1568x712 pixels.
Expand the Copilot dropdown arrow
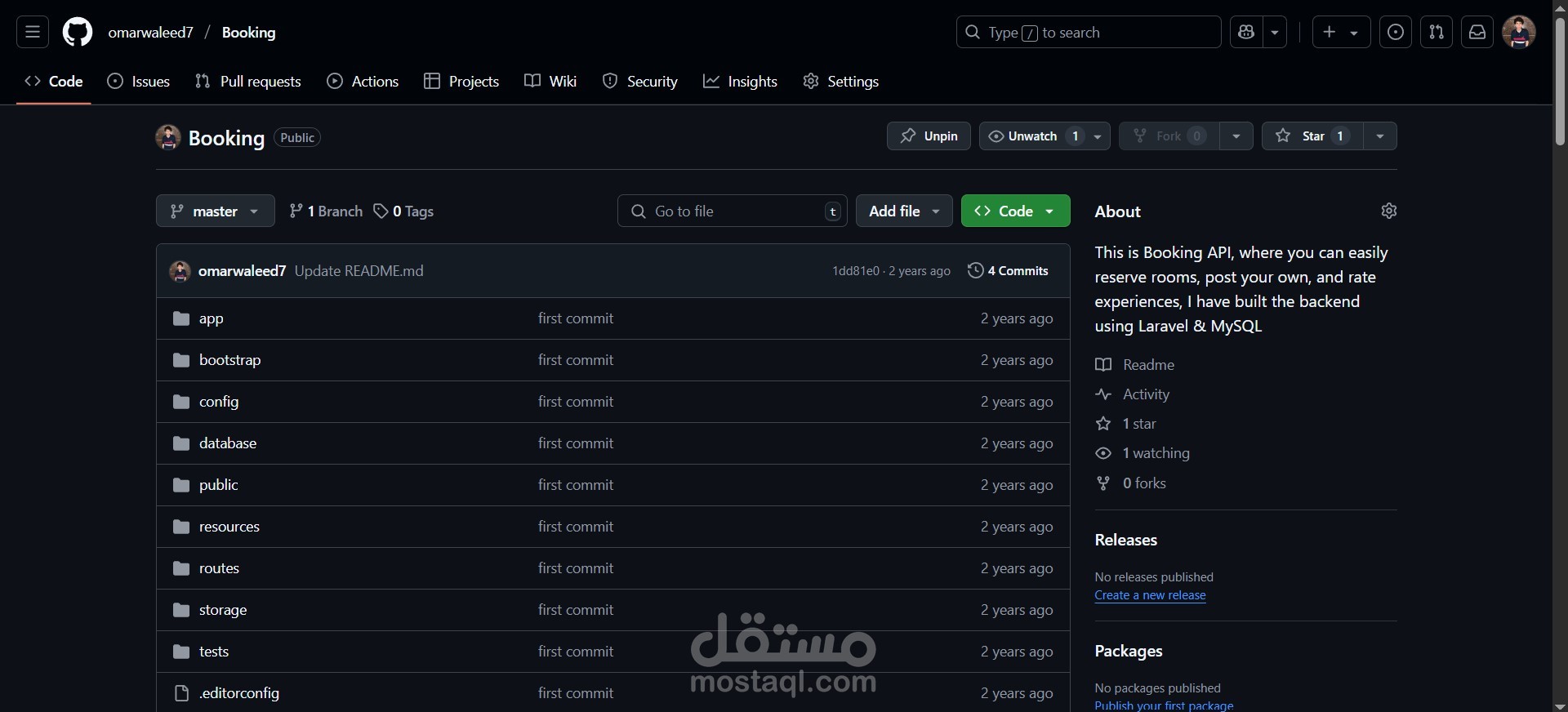click(1275, 32)
